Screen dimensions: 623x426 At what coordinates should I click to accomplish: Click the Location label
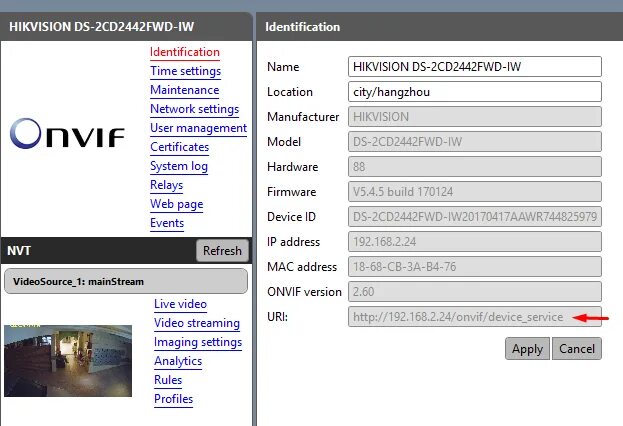click(x=290, y=92)
